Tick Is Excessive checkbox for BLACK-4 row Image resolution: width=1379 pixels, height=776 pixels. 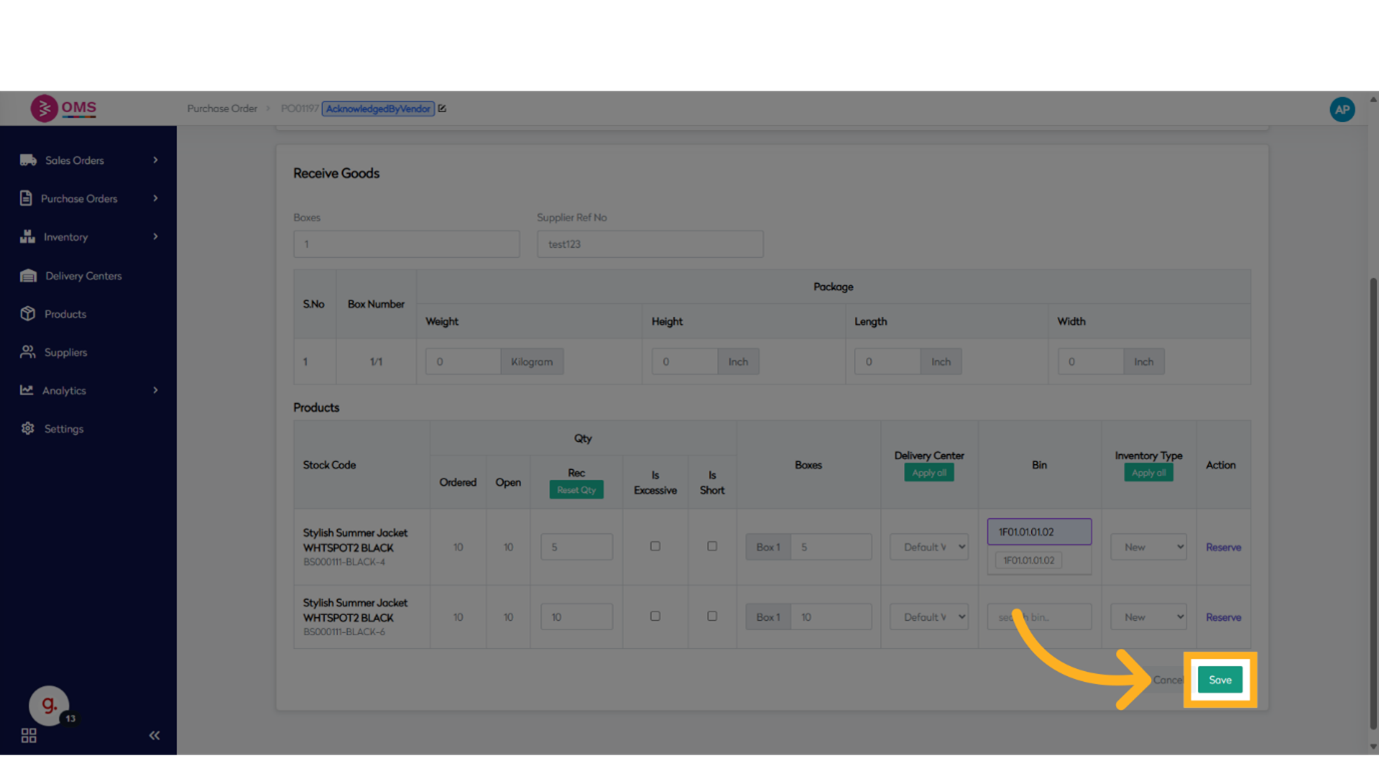click(655, 546)
